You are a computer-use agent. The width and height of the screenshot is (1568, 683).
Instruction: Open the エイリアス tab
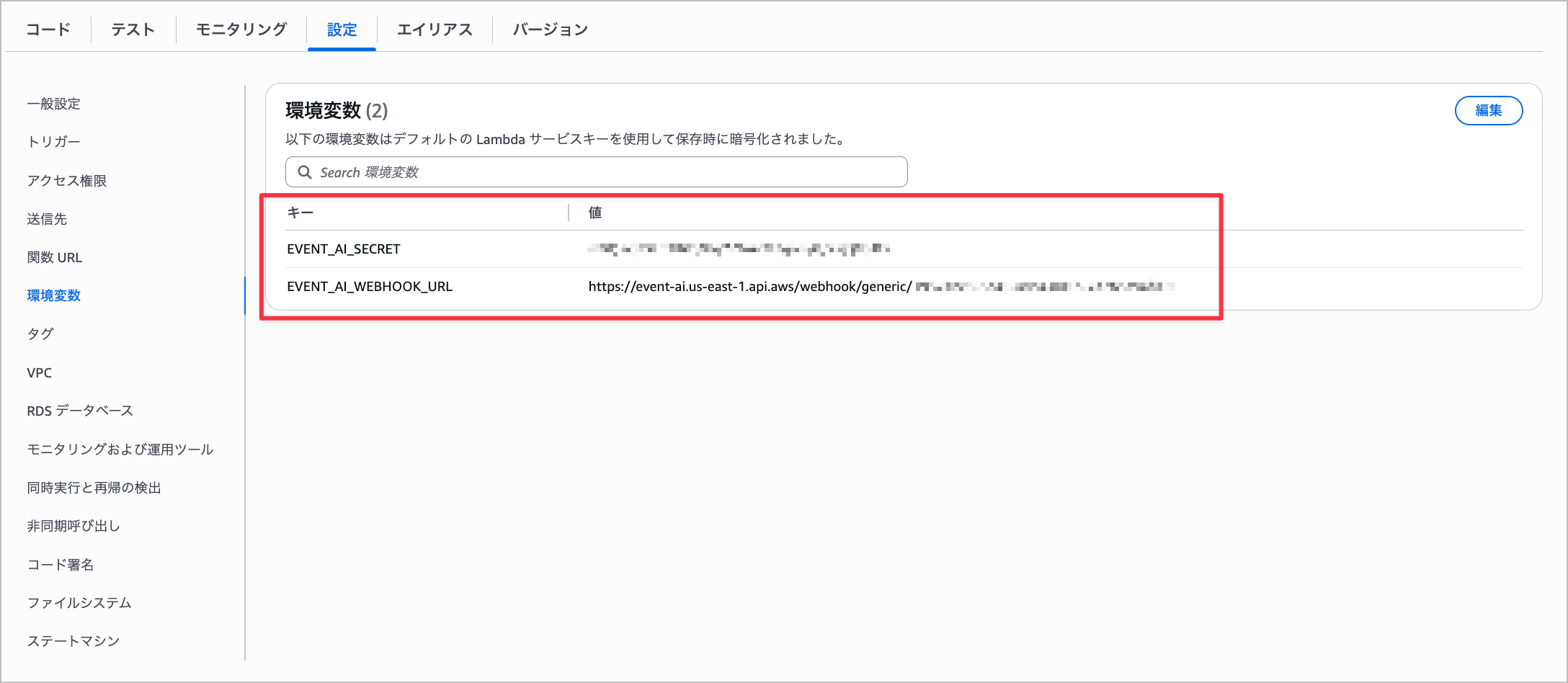click(434, 30)
